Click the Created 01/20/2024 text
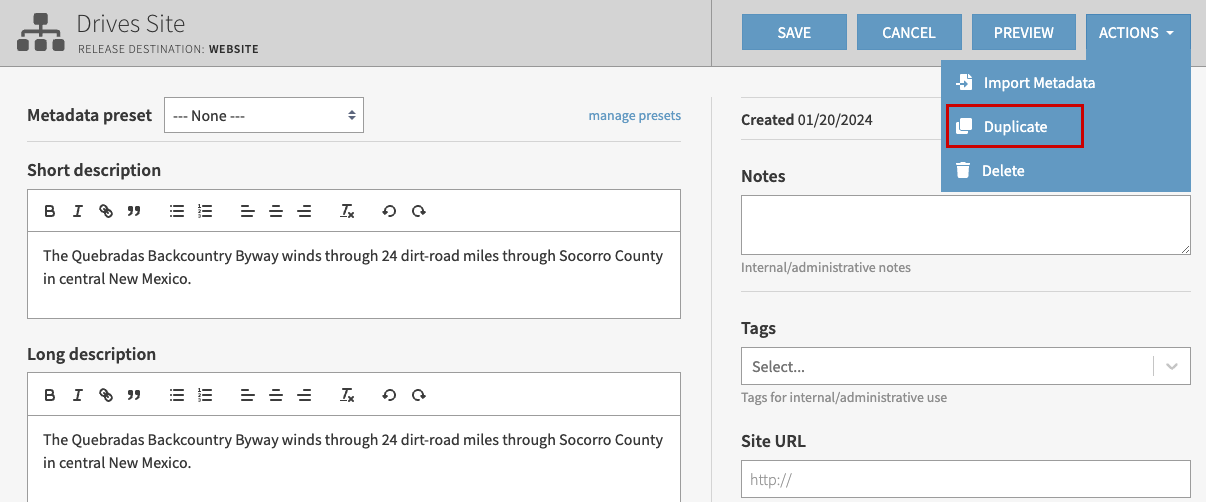 click(x=807, y=120)
